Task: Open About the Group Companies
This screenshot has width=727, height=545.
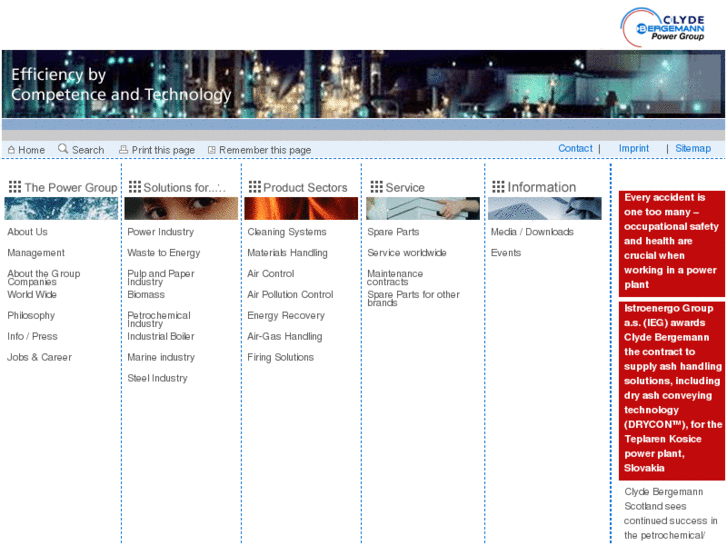Action: (x=44, y=277)
